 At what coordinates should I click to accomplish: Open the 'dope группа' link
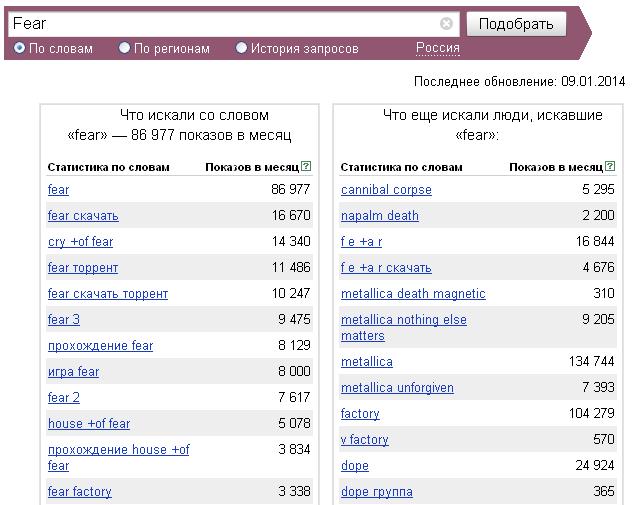tap(377, 491)
